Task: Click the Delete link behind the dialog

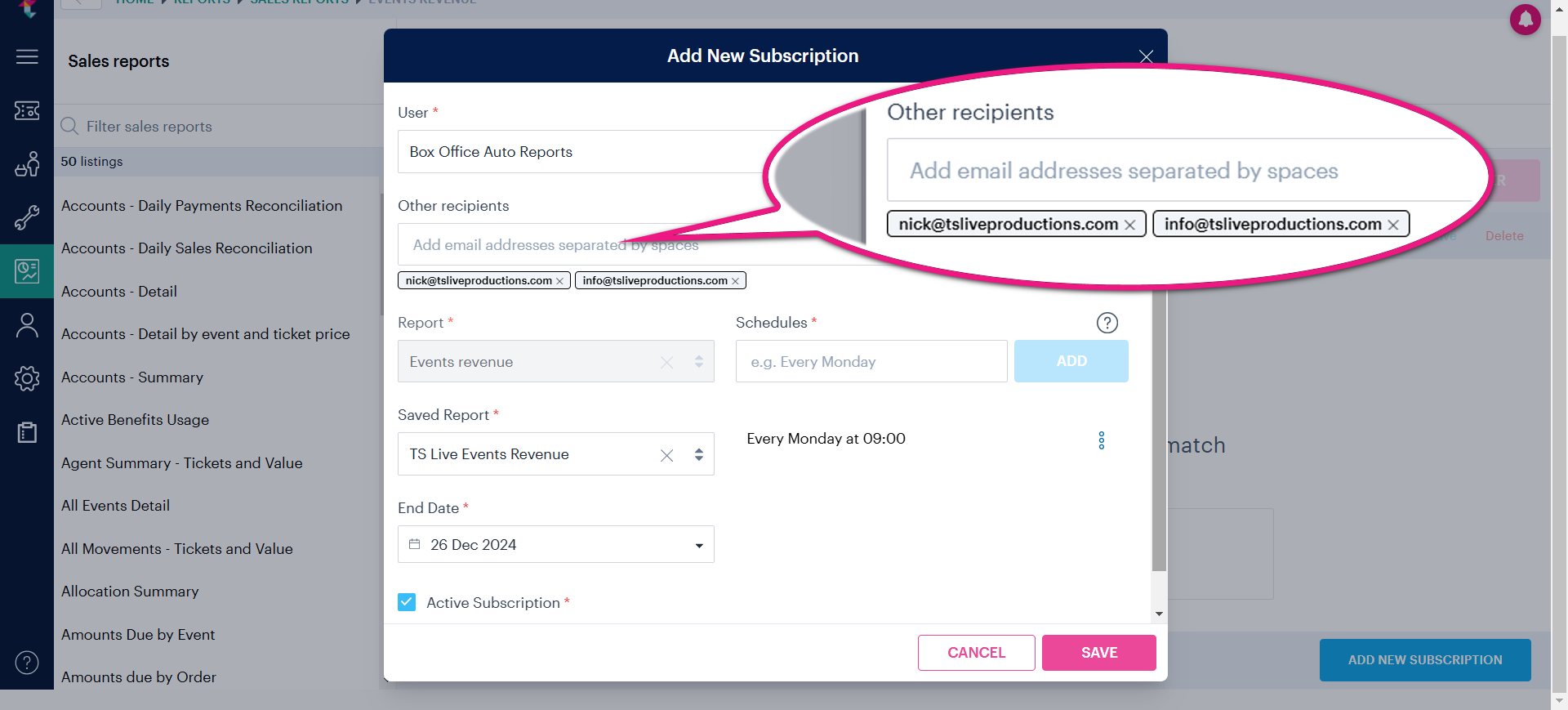Action: [1504, 236]
